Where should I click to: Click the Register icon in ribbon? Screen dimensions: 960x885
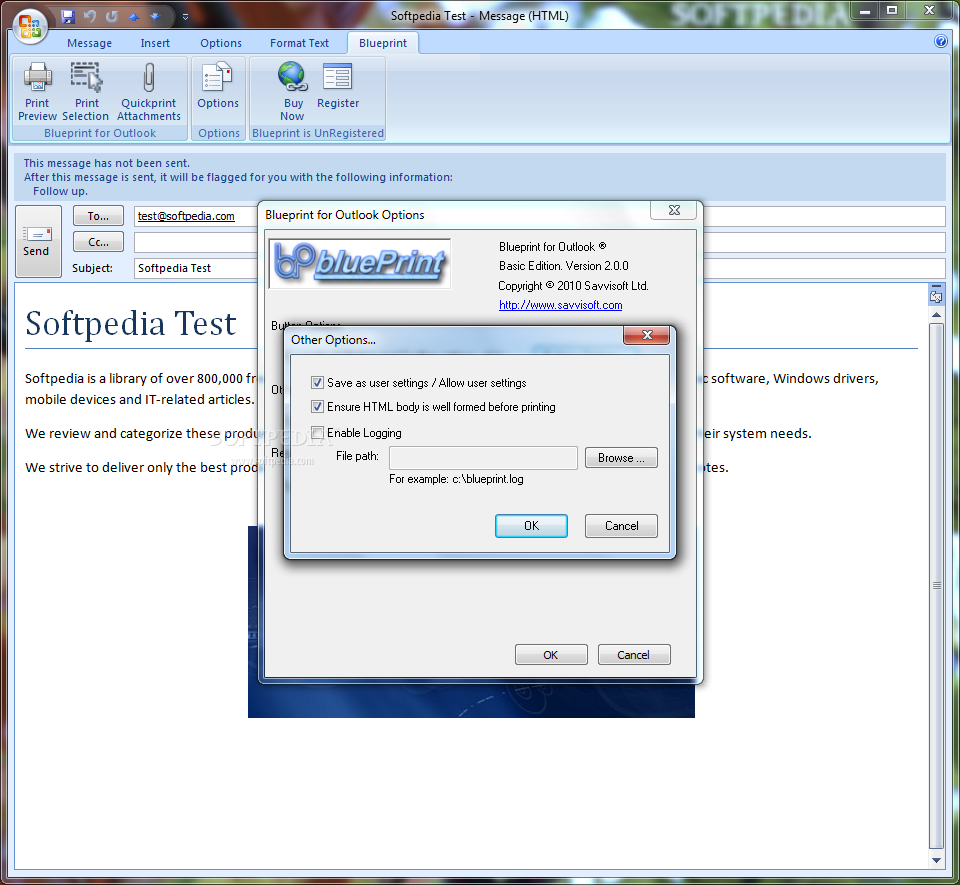click(x=338, y=86)
